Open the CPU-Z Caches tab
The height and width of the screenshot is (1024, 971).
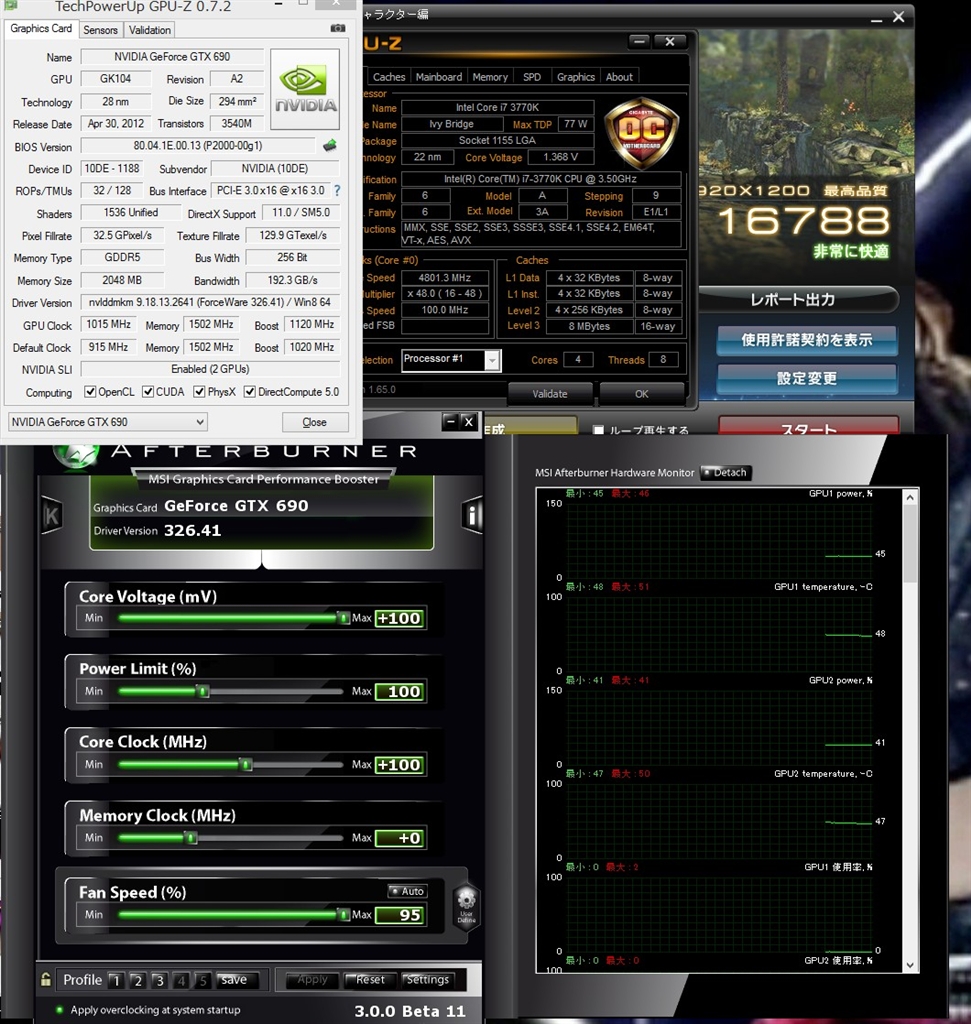[389, 77]
